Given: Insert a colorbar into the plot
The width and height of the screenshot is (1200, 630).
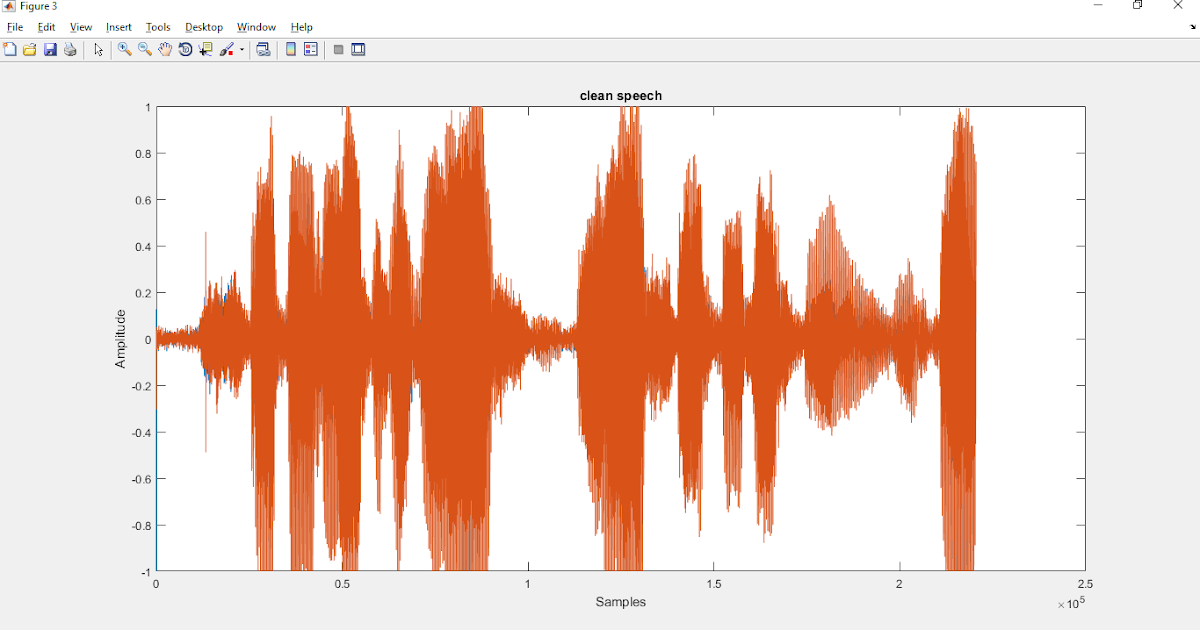Looking at the screenshot, I should coord(290,49).
